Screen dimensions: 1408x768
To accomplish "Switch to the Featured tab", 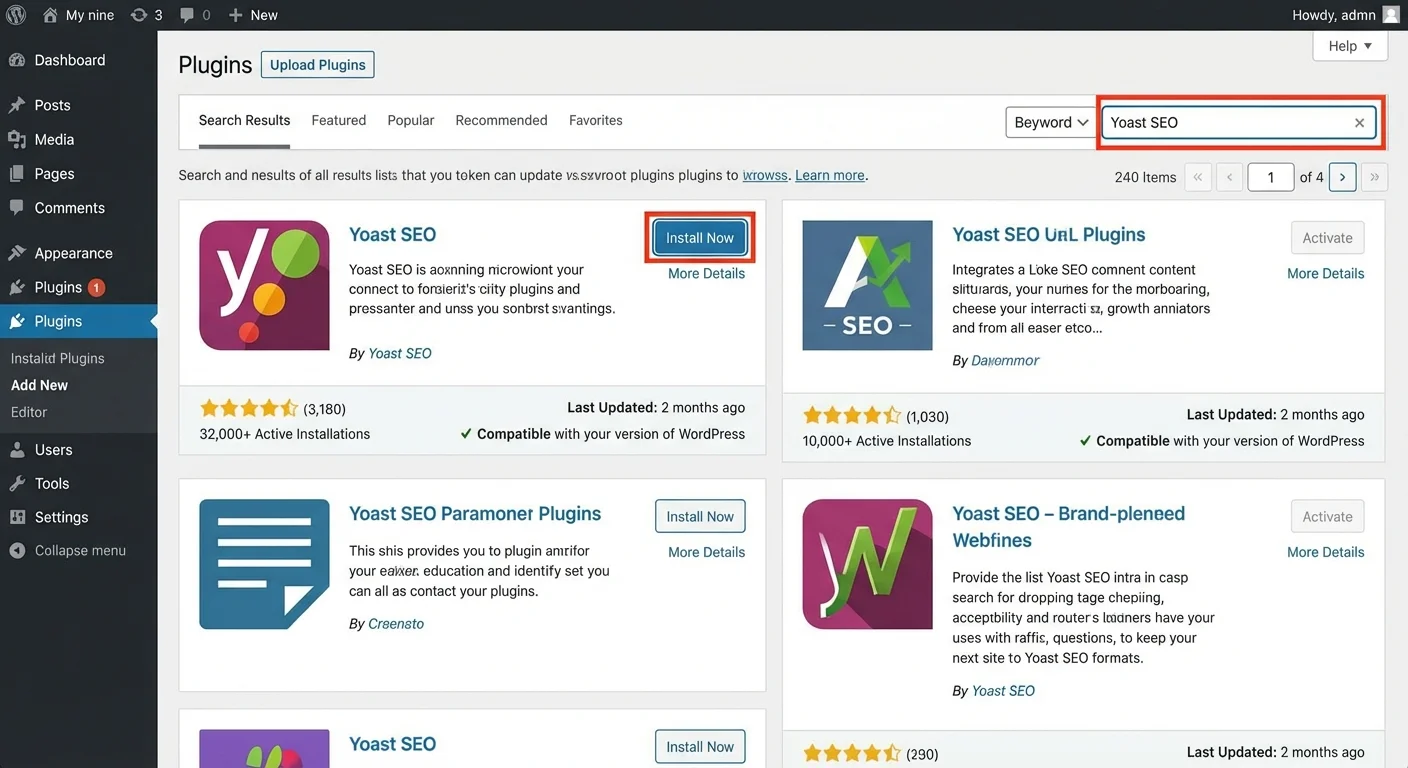I will pyautogui.click(x=339, y=120).
